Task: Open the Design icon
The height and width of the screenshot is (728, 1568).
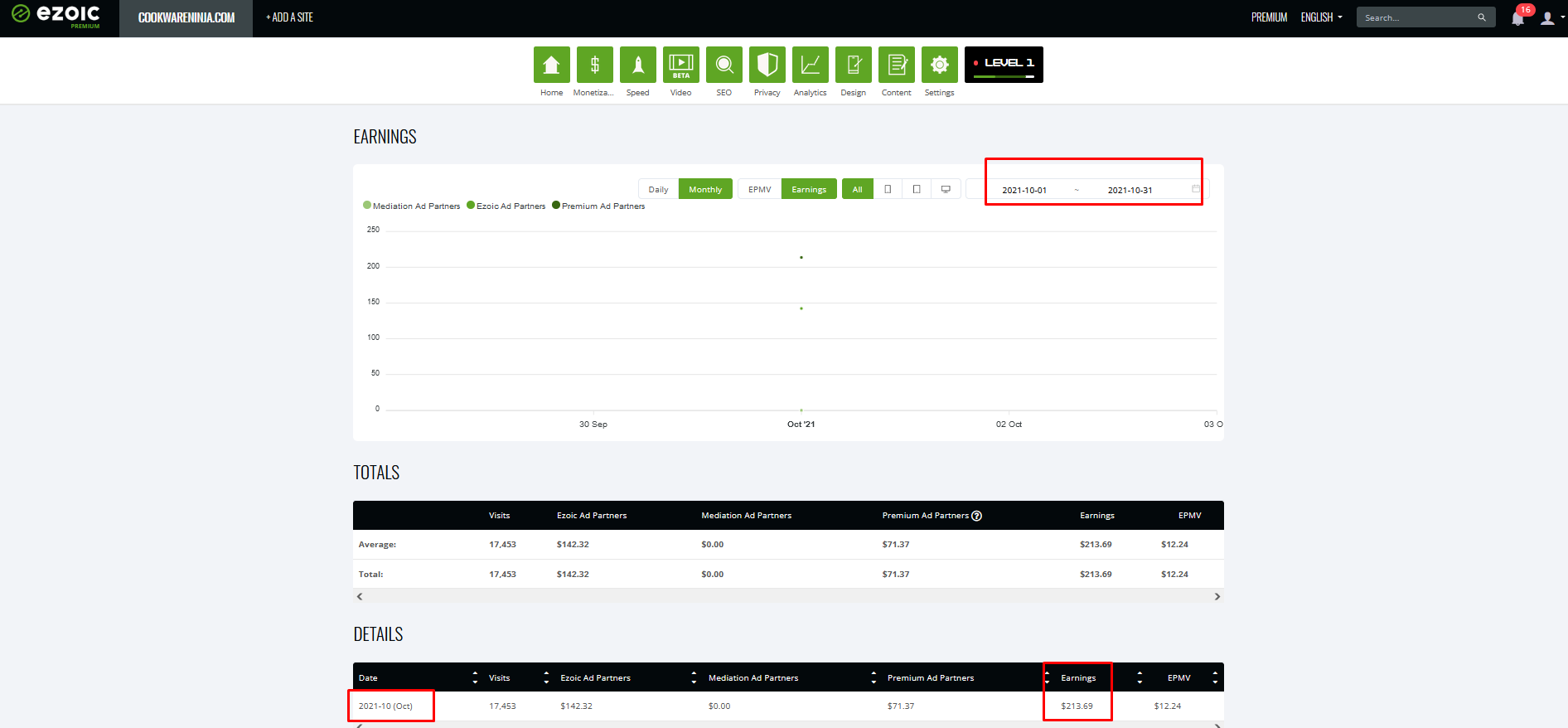Action: tap(853, 65)
